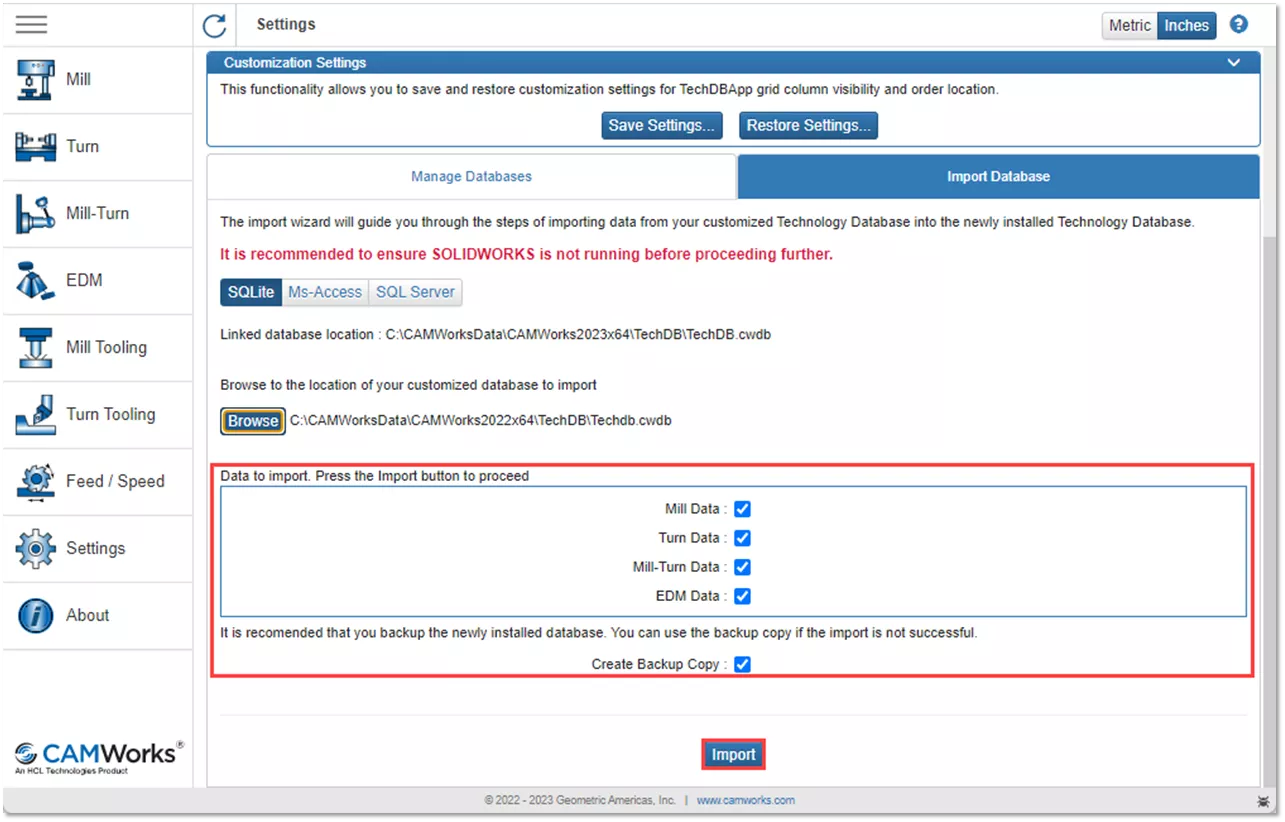
Task: Switch to Manage Databases tab
Action: [x=471, y=177]
